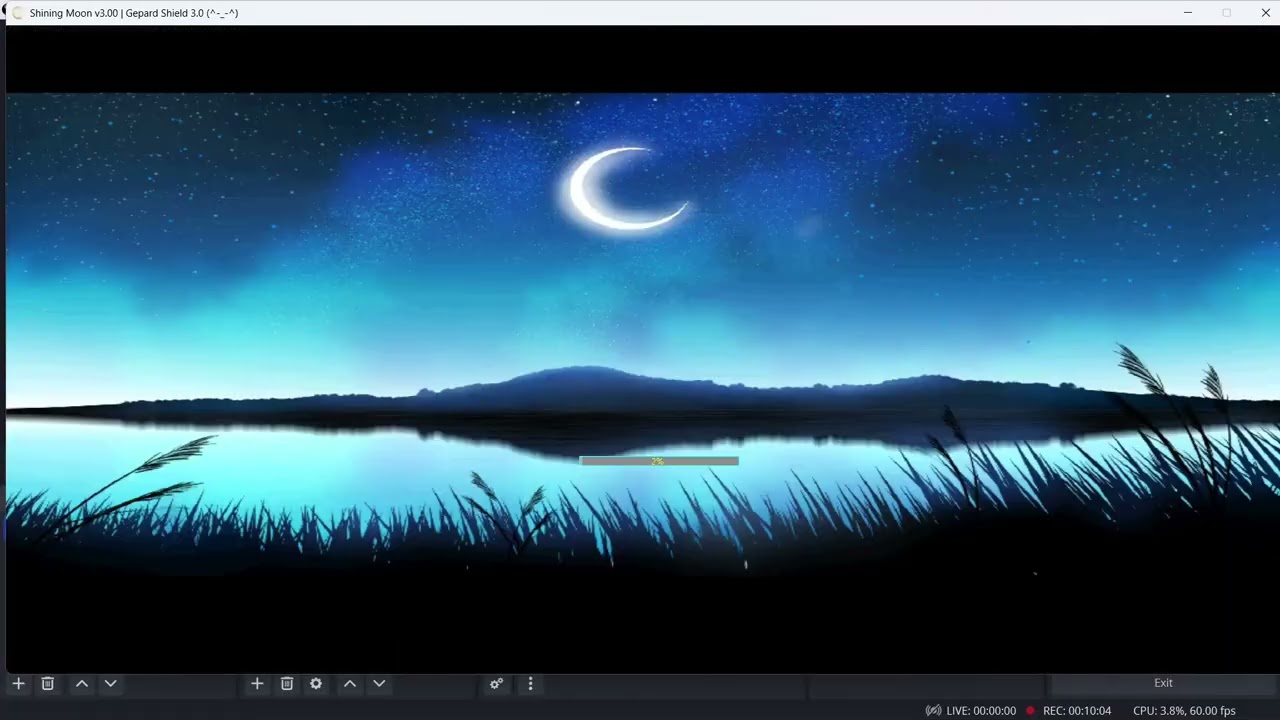Click the Exit button
1280x720 pixels.
1163,683
